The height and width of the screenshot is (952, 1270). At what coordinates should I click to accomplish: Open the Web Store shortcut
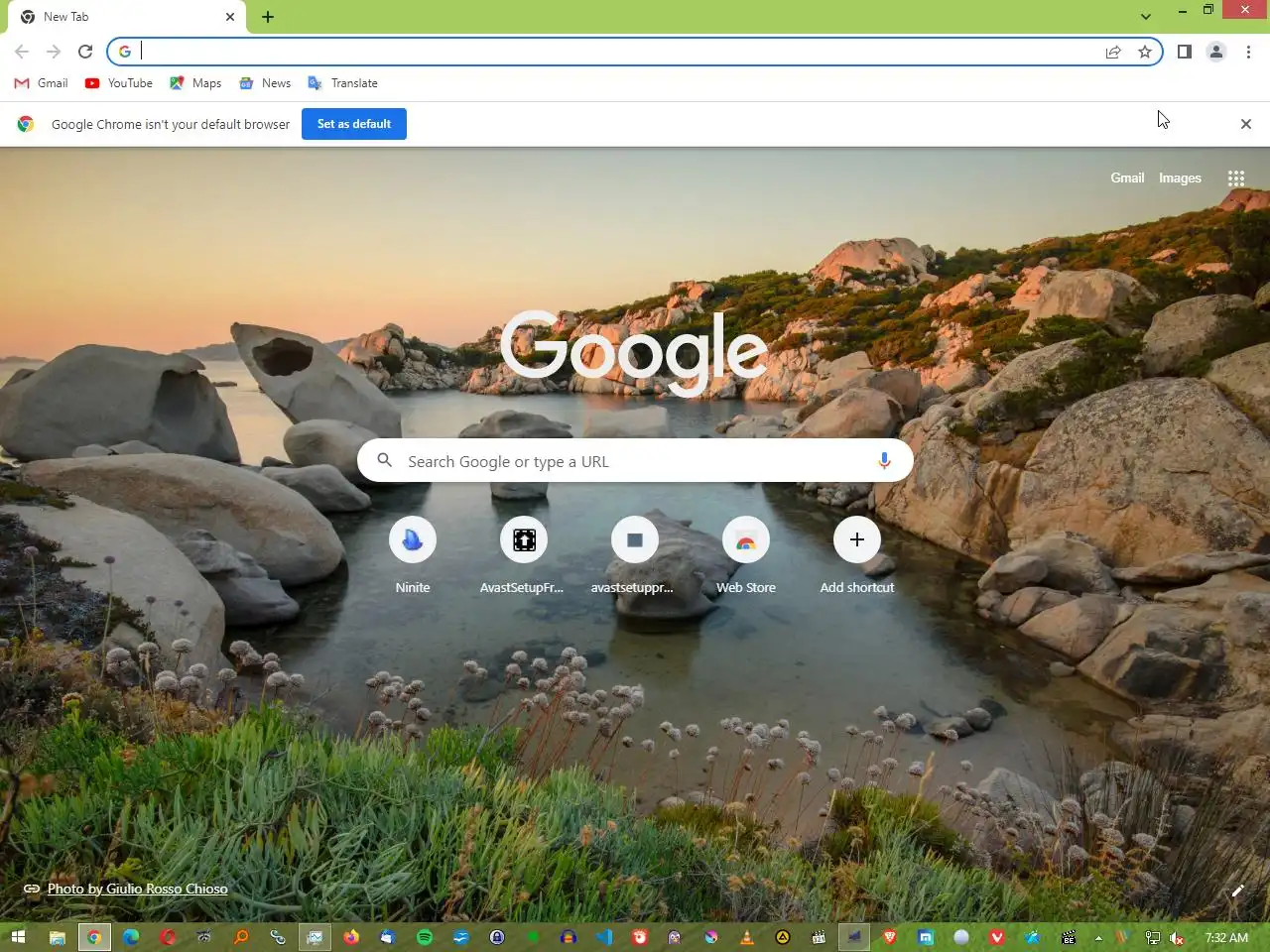click(x=746, y=556)
